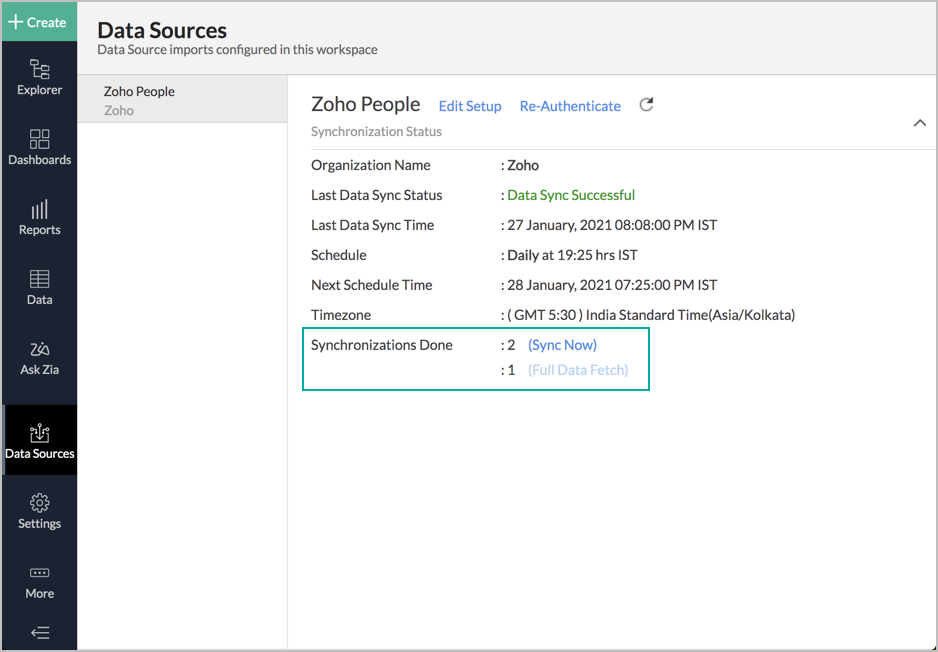Click the Data Sync Successful status text
938x652 pixels.
[x=571, y=195]
